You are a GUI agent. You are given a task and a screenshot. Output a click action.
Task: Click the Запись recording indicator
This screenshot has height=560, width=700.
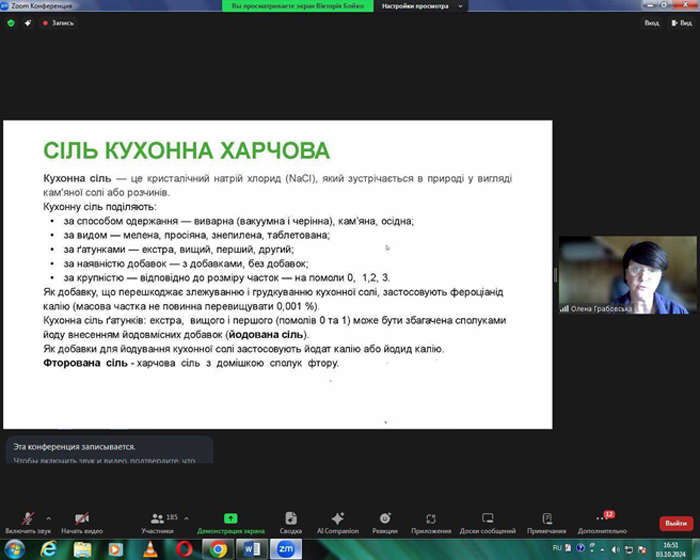point(58,23)
